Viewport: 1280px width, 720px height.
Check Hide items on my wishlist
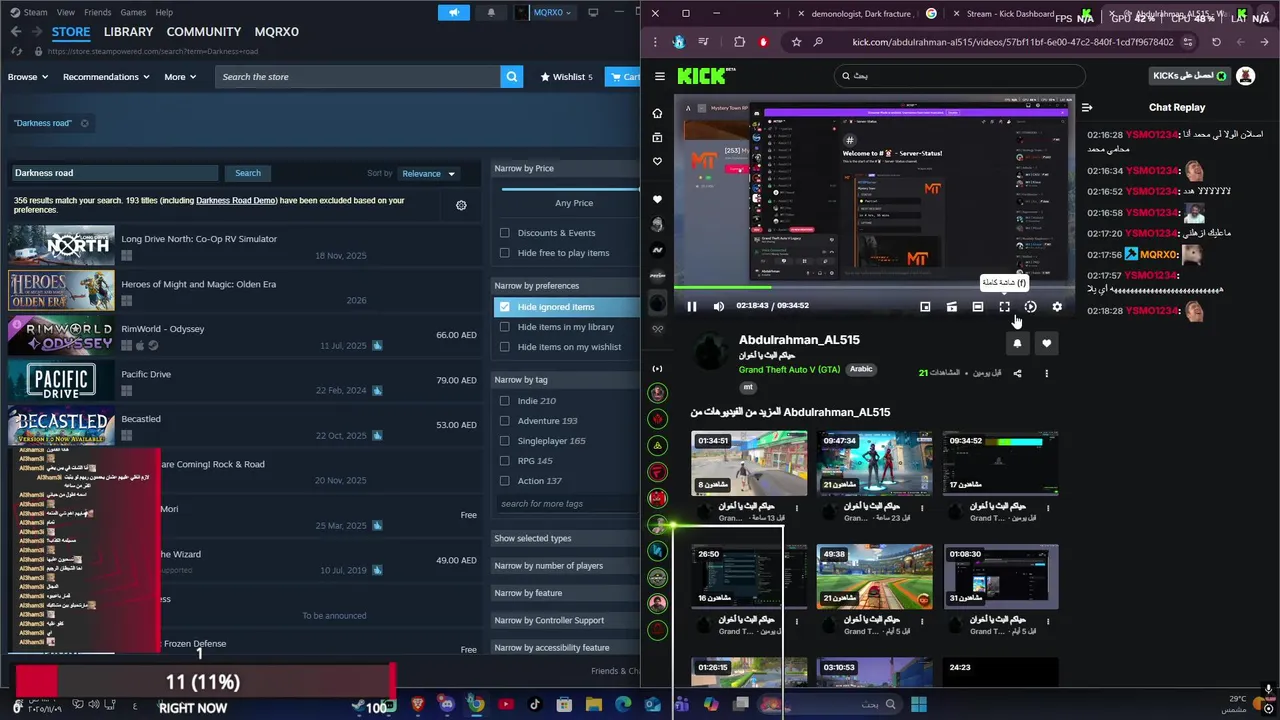pos(505,347)
